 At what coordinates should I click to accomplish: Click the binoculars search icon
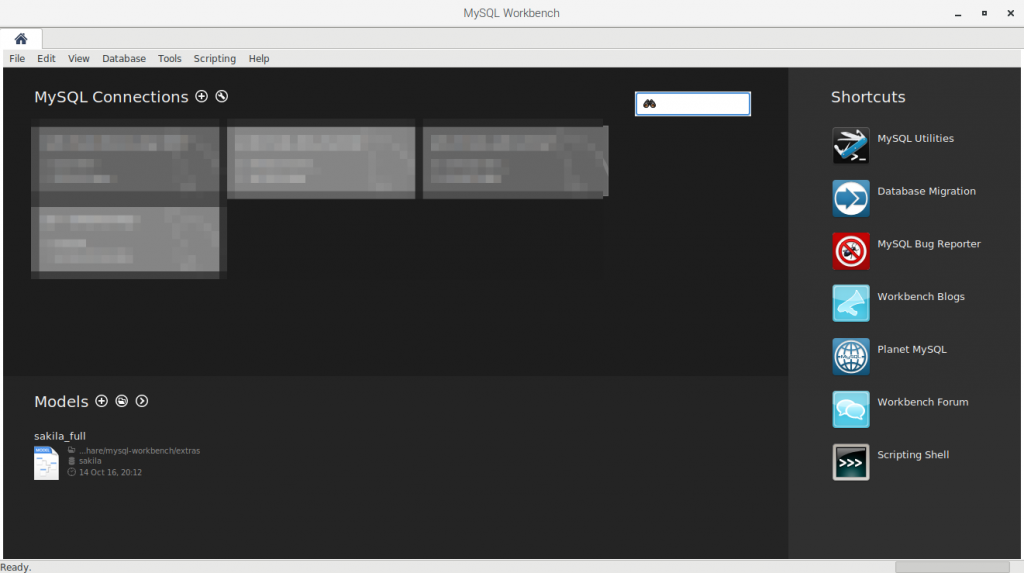[x=649, y=104]
